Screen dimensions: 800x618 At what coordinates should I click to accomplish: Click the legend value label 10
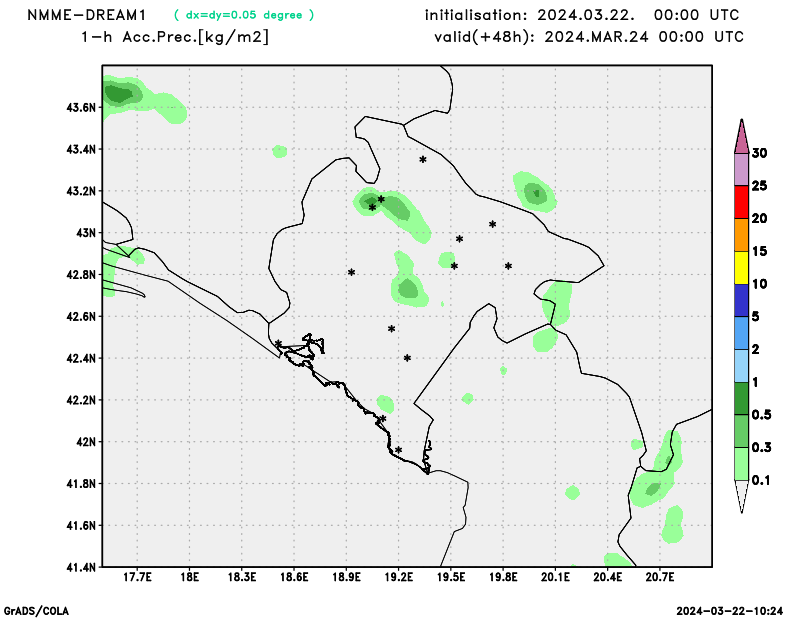click(x=760, y=284)
